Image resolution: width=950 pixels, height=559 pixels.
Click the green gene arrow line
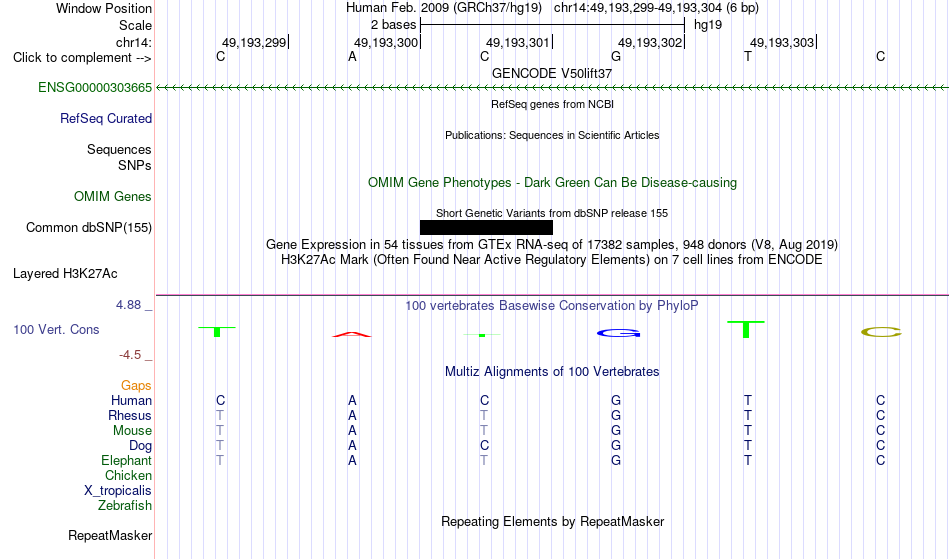552,88
